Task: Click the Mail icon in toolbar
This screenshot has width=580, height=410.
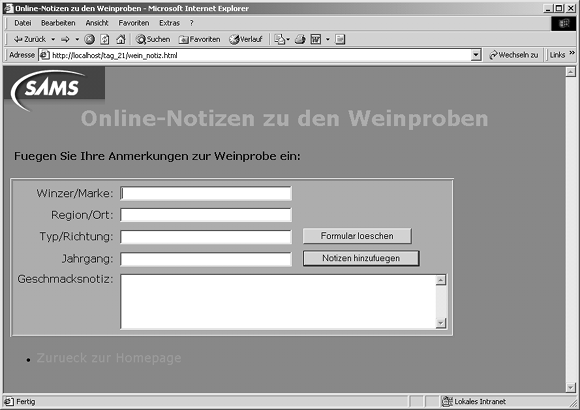Action: pyautogui.click(x=280, y=39)
